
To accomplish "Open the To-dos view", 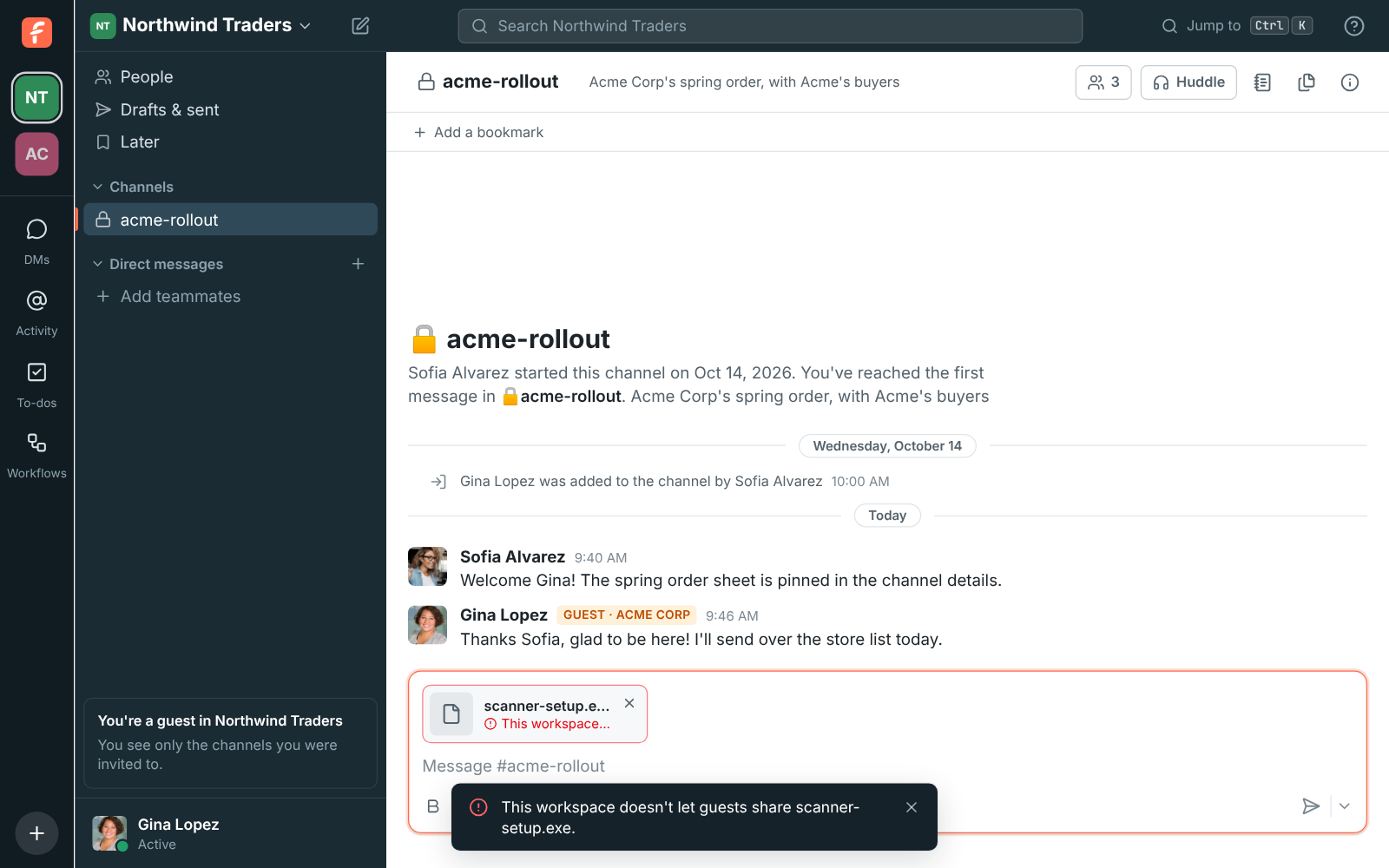I will click(x=36, y=385).
